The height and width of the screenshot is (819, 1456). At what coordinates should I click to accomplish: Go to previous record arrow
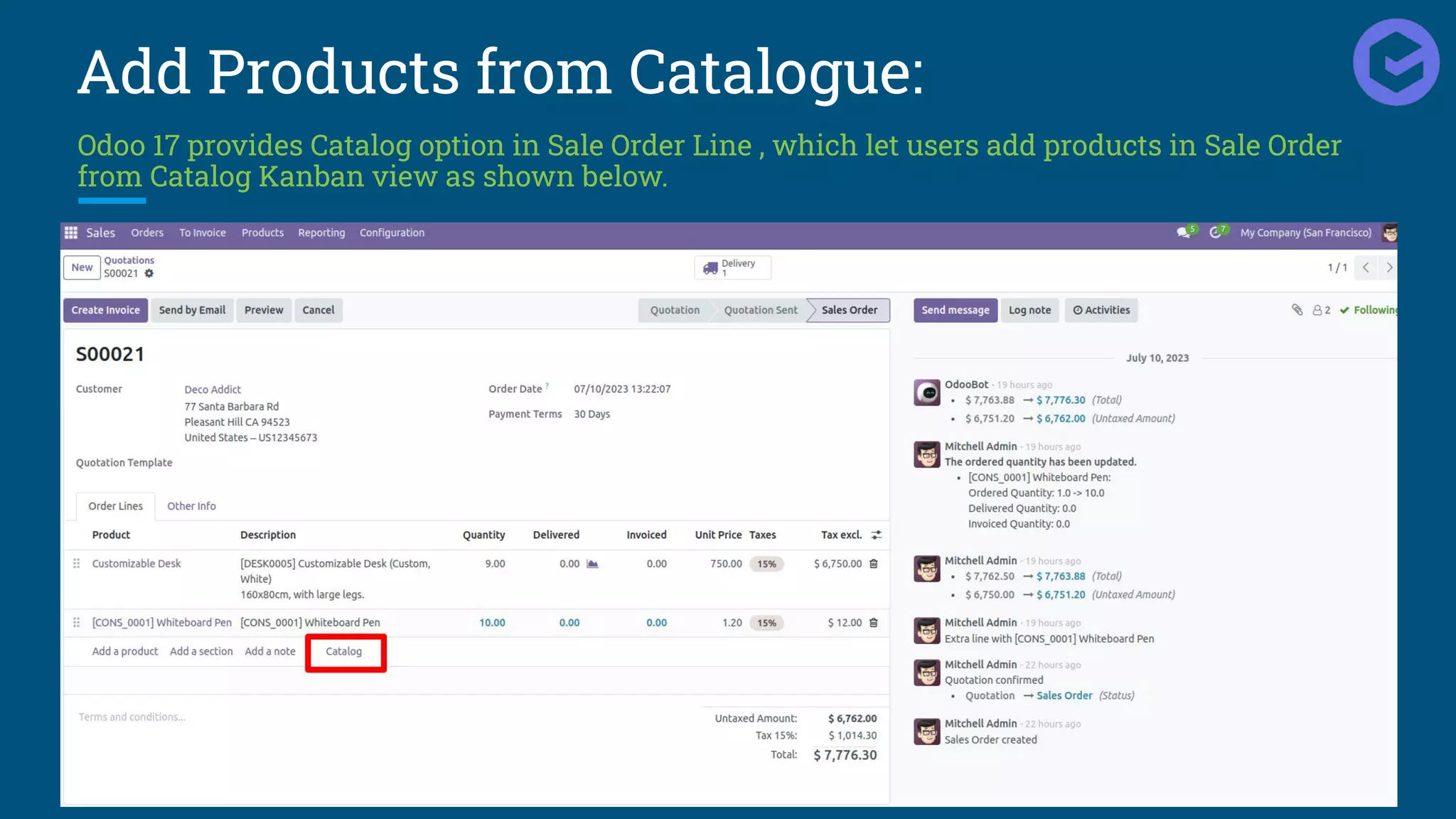pyautogui.click(x=1366, y=267)
